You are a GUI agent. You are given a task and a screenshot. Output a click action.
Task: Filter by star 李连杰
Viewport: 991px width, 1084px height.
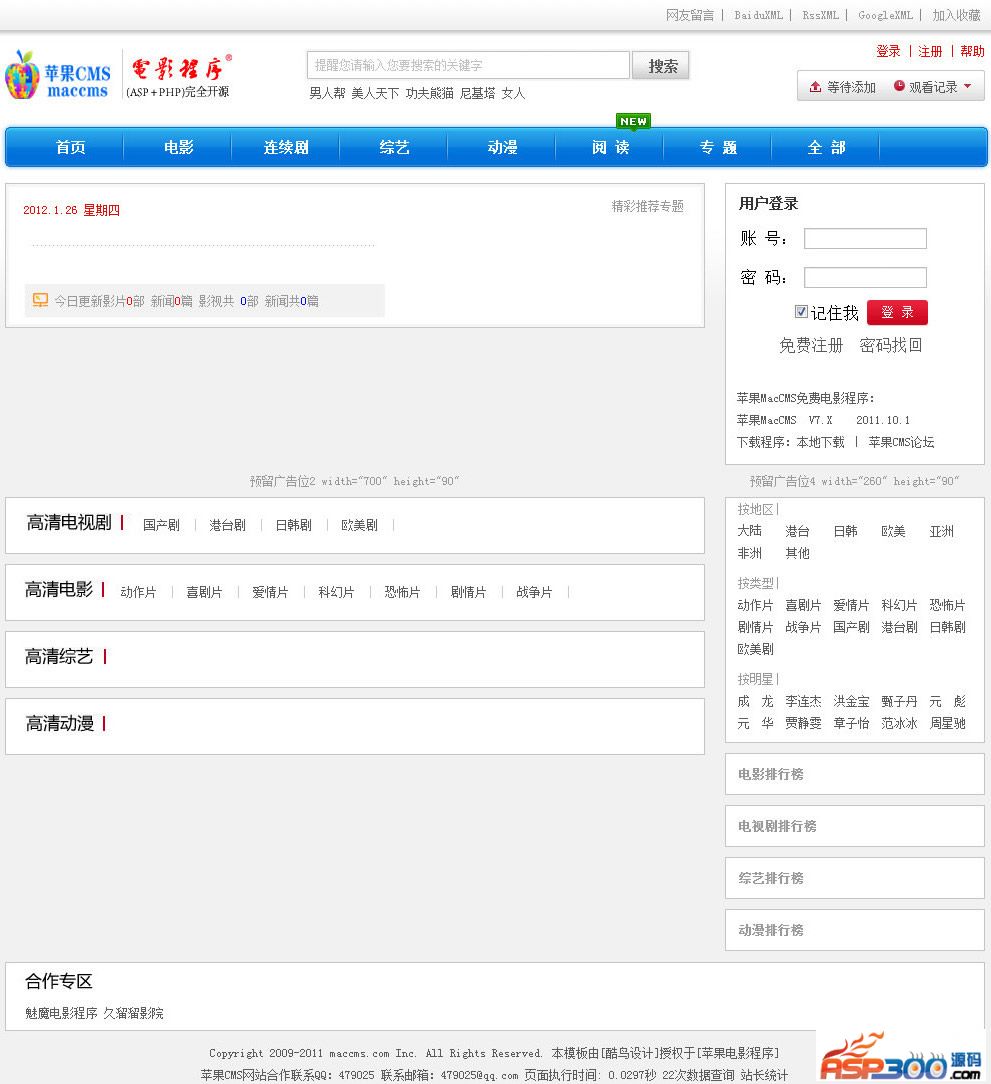(x=803, y=702)
